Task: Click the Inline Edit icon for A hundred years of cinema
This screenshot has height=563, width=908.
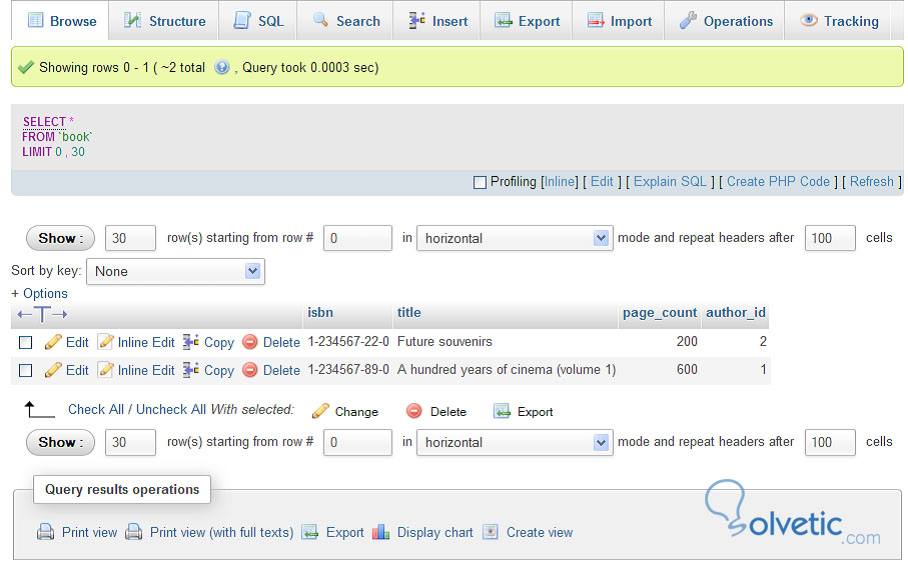Action: click(105, 370)
